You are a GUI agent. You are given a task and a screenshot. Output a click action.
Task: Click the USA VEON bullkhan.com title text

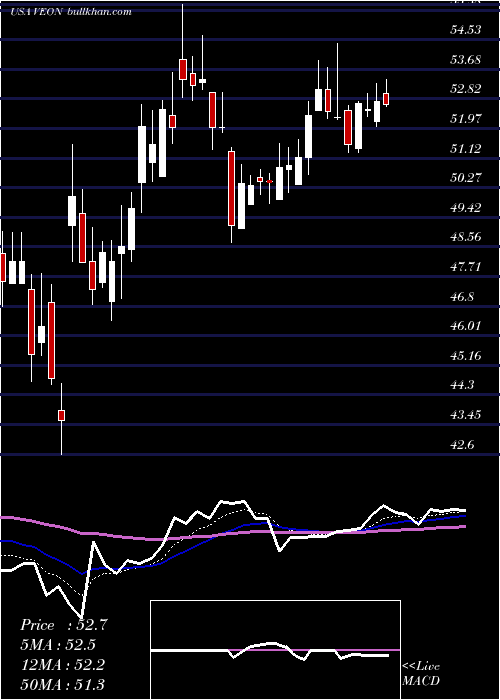71,12
